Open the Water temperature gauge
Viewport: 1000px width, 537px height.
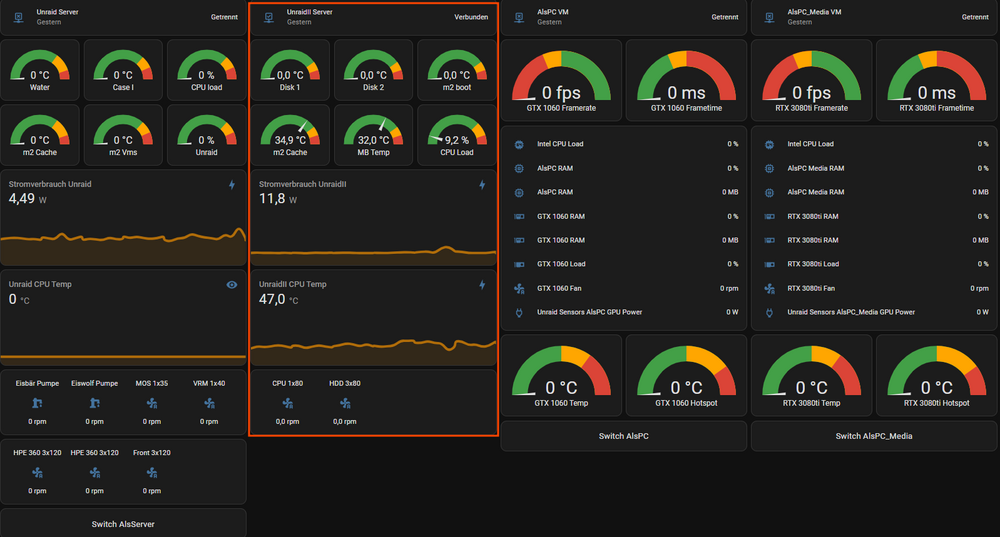(40, 70)
